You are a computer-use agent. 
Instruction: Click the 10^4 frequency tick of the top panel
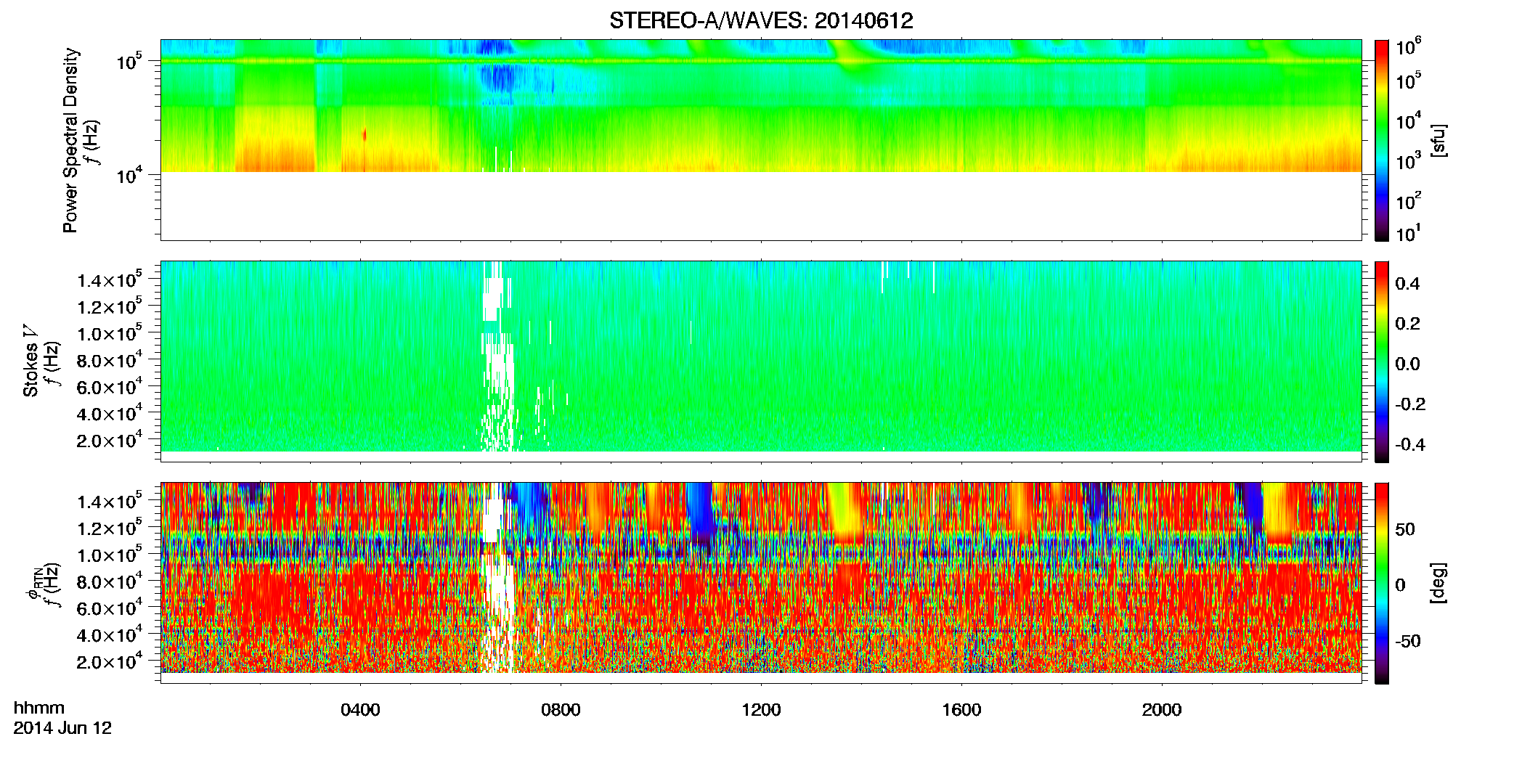tap(130, 175)
